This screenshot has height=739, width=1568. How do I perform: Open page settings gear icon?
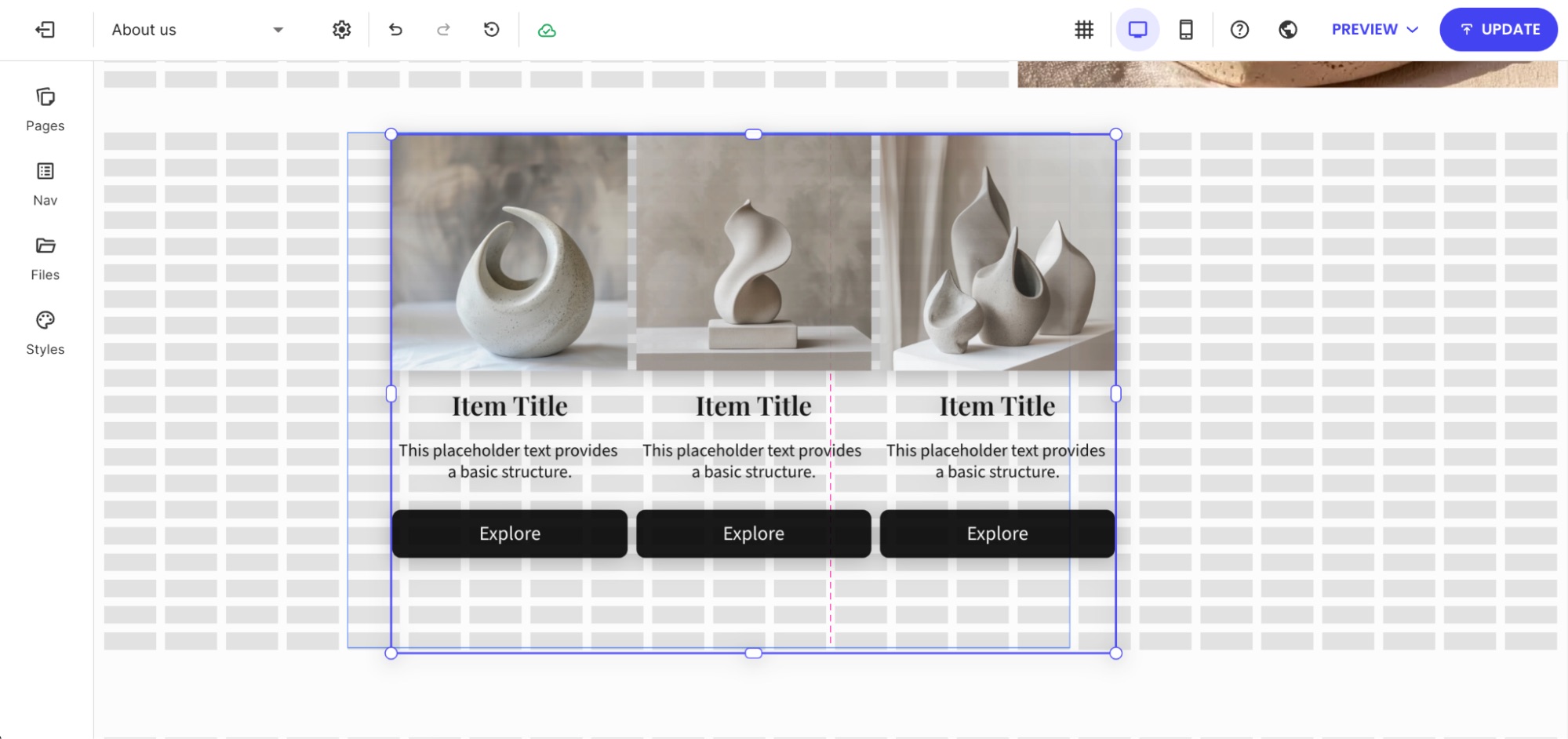pos(341,30)
